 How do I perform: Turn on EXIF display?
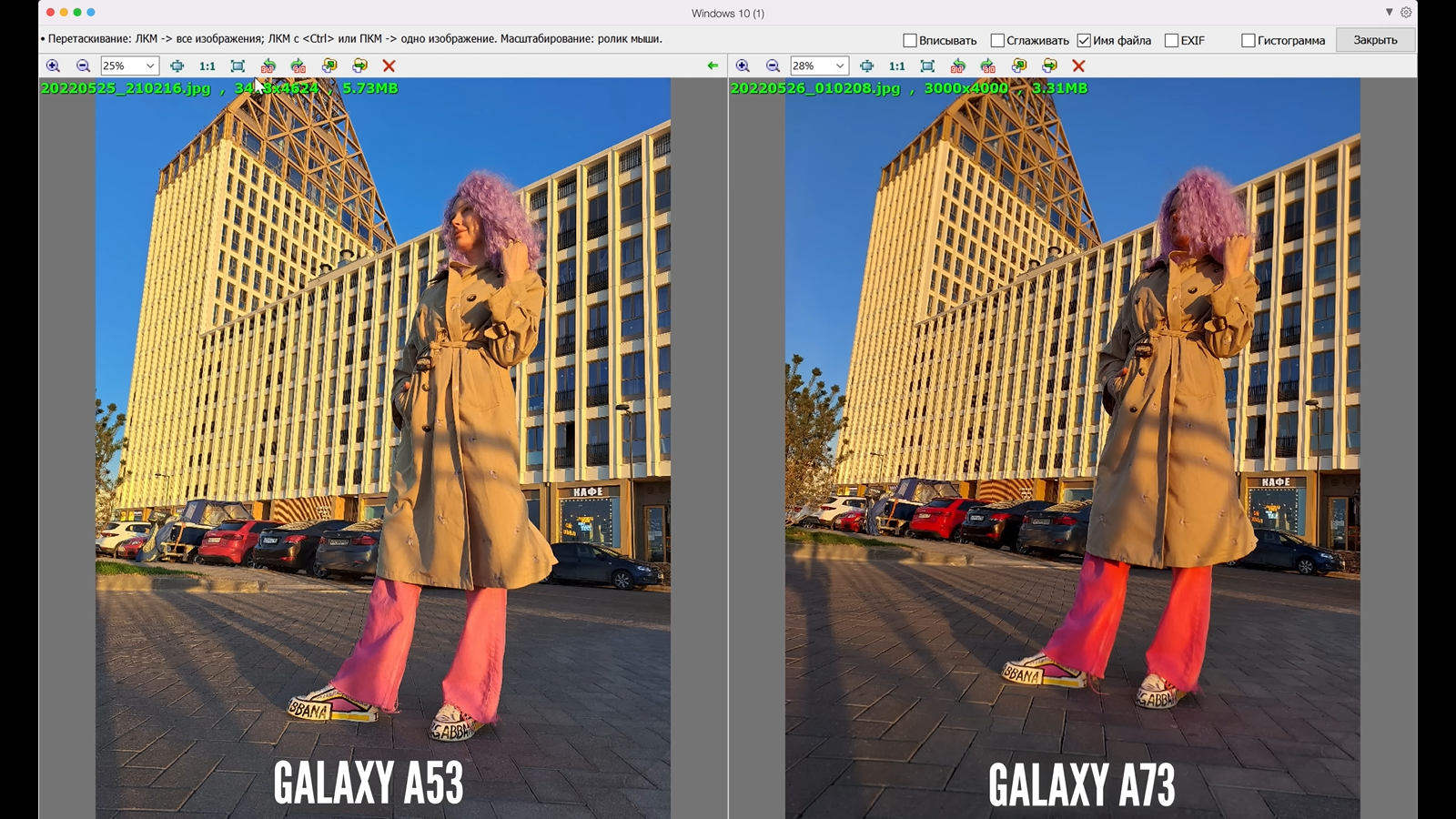tap(1171, 40)
